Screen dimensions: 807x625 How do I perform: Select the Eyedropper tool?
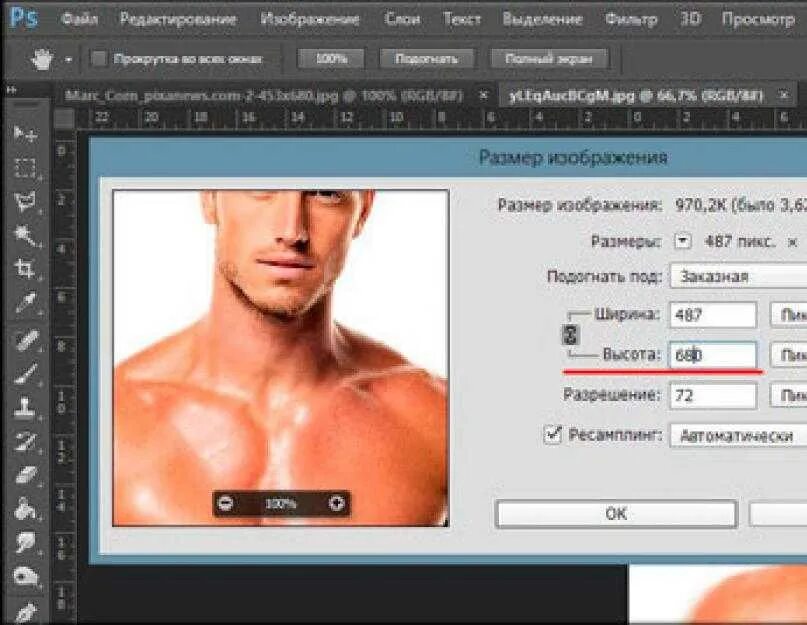[25, 303]
